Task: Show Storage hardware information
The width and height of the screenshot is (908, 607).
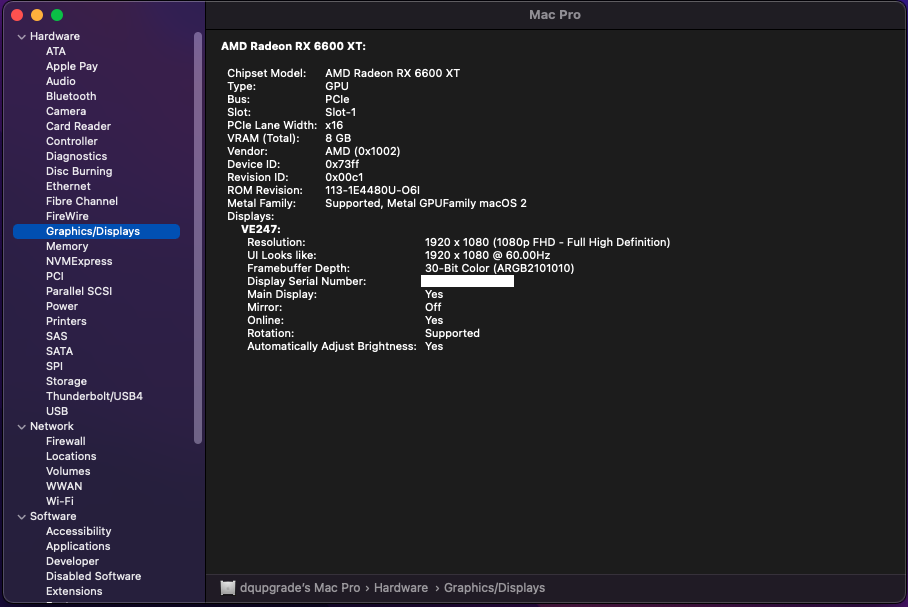Action: point(66,381)
